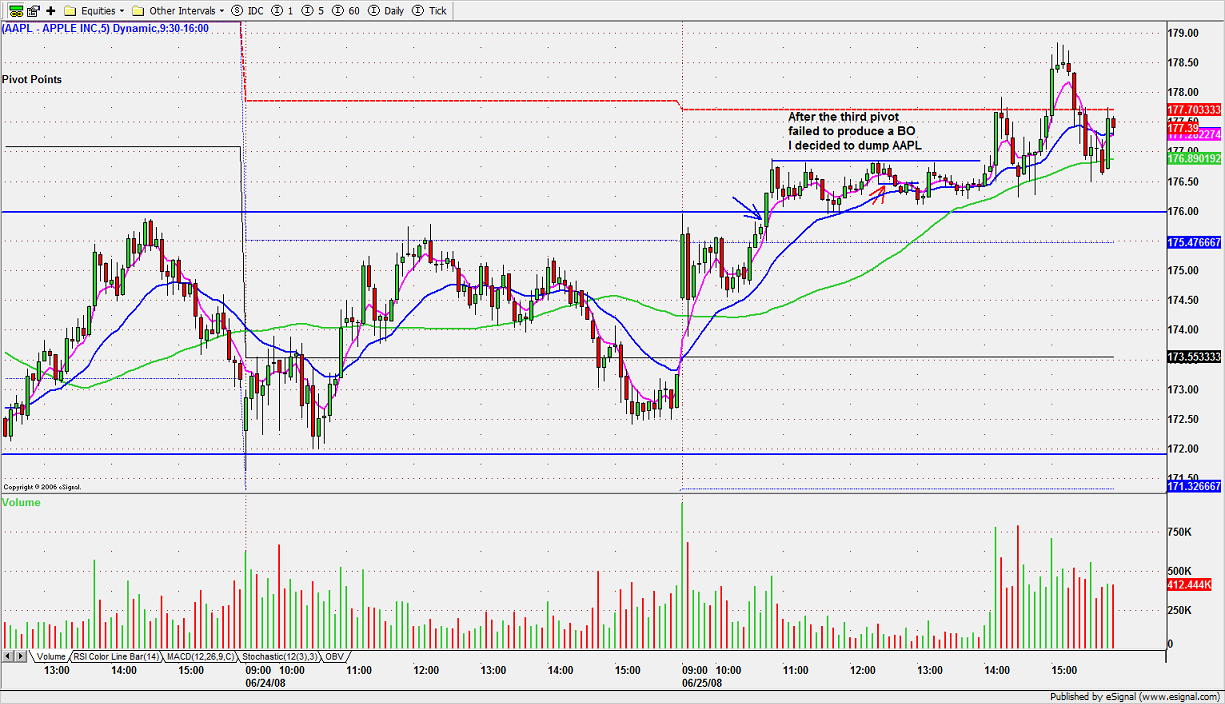Click the 178.50 price axis value
This screenshot has height=704, width=1225.
point(1184,63)
